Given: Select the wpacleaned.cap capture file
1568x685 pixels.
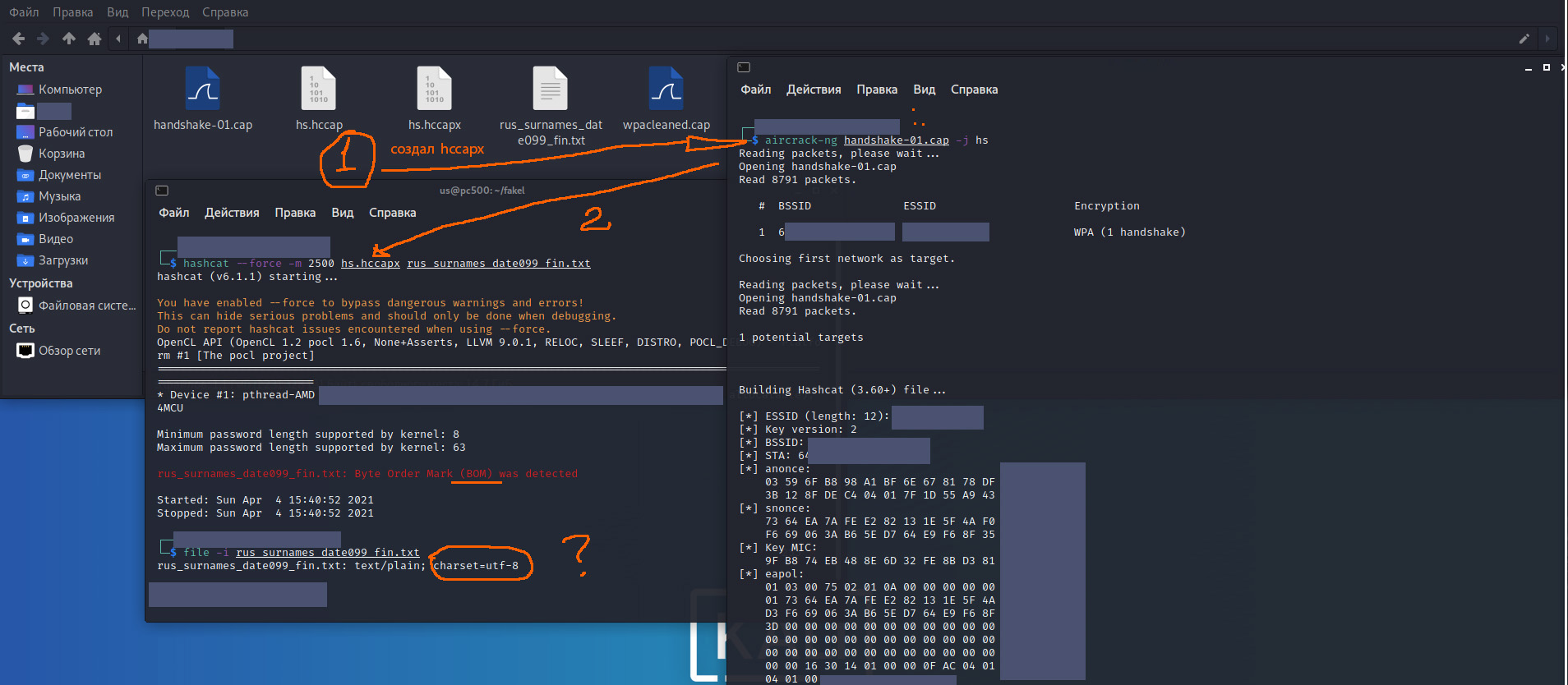Looking at the screenshot, I should click(x=666, y=90).
